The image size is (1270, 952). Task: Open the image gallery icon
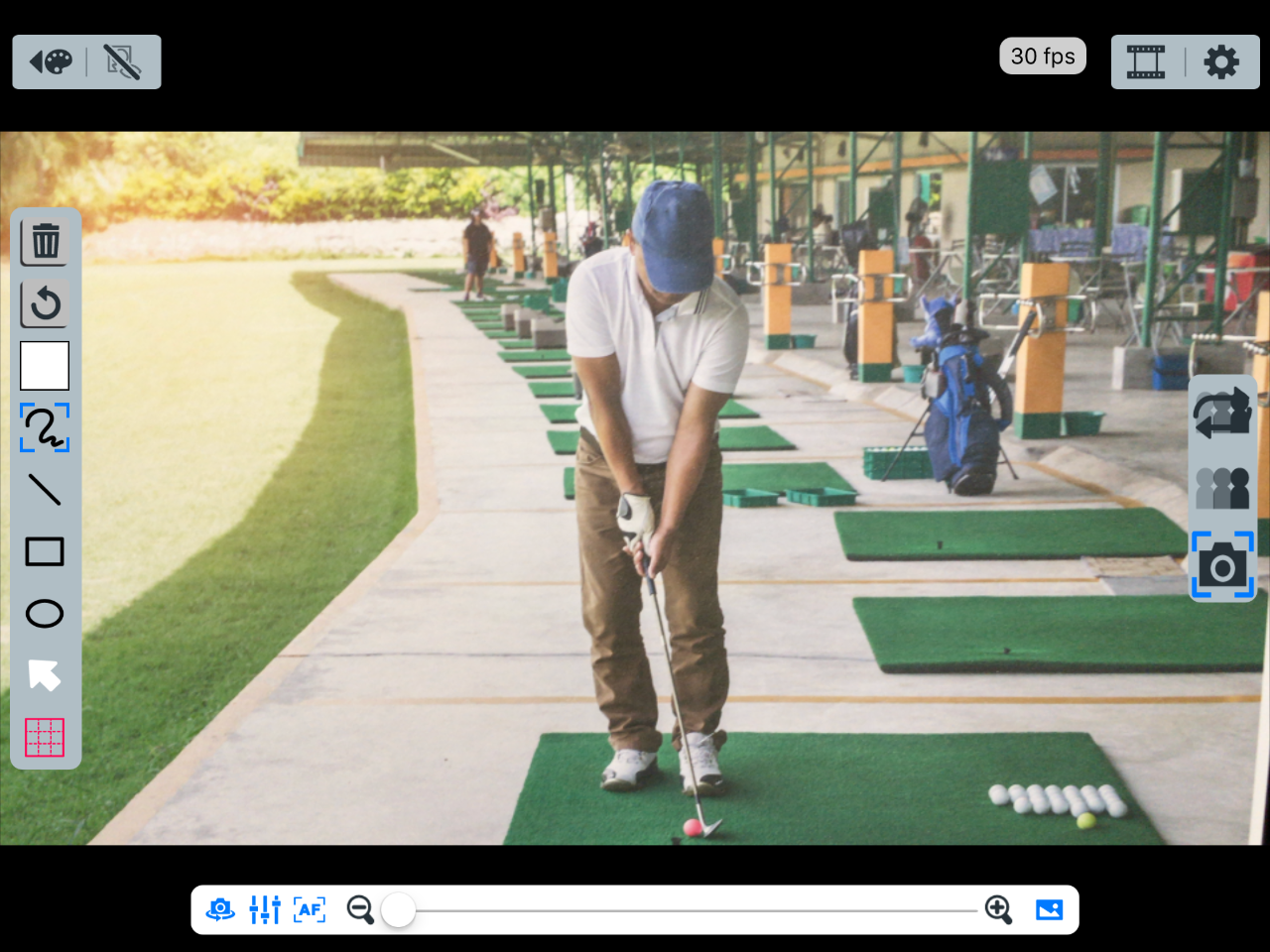(1049, 909)
